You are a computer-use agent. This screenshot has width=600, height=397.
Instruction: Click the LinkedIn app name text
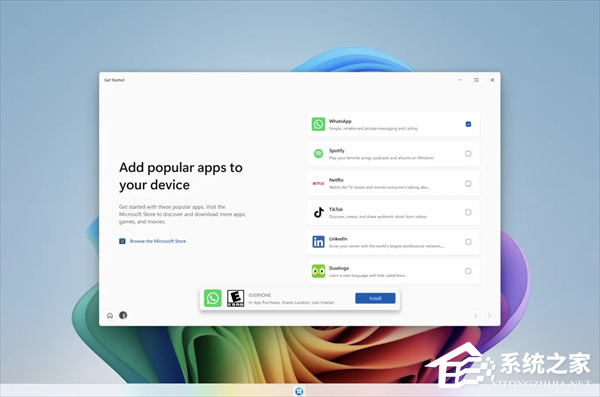[338, 239]
